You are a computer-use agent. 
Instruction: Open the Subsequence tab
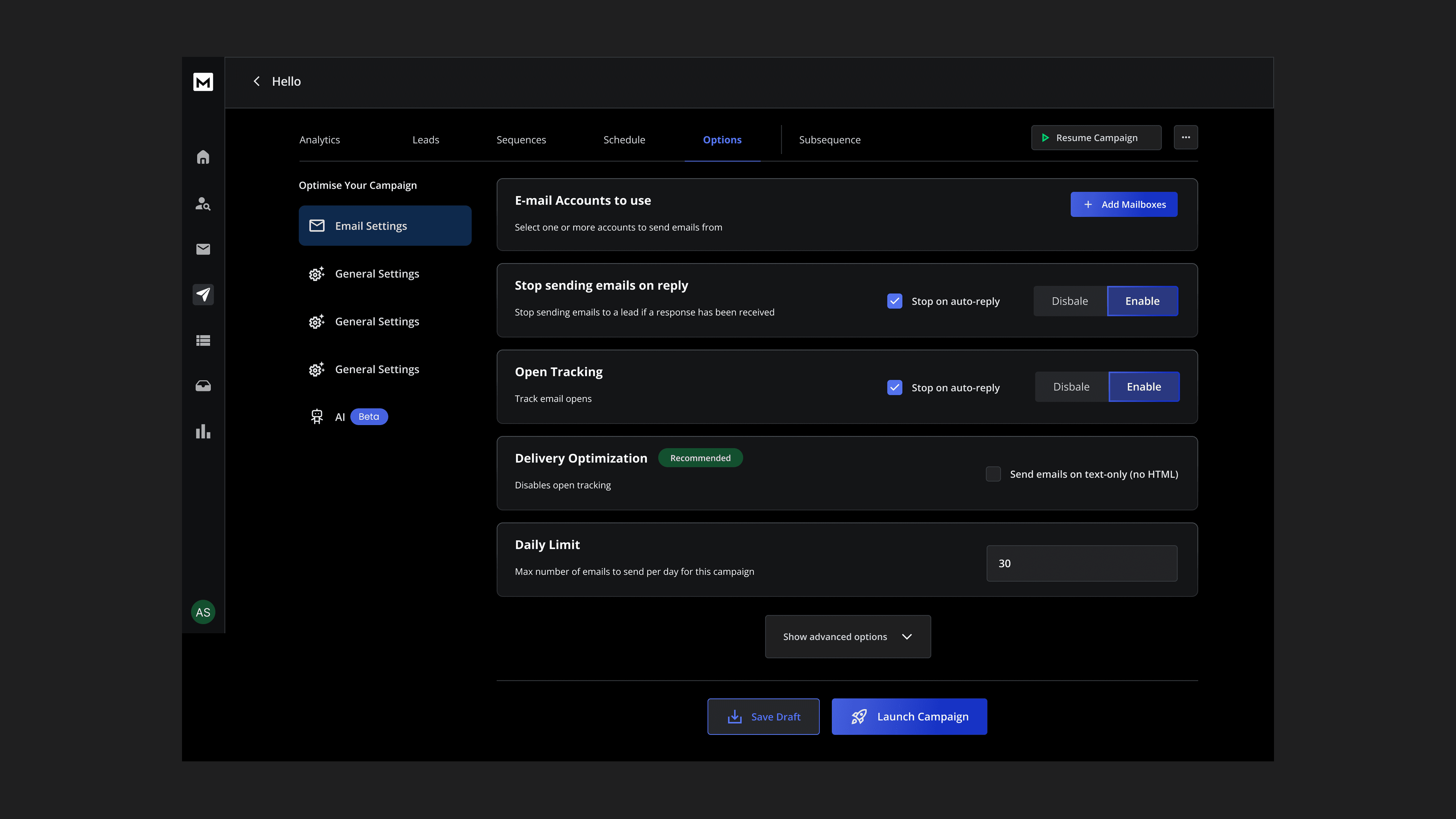coord(829,140)
